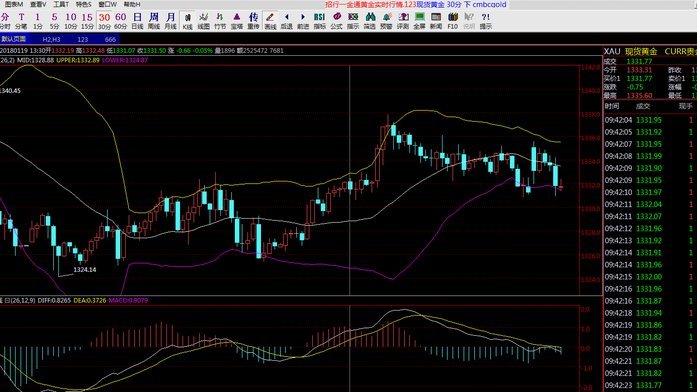Open the 查看V menu
This screenshot has height=392, width=697.
(38, 4)
